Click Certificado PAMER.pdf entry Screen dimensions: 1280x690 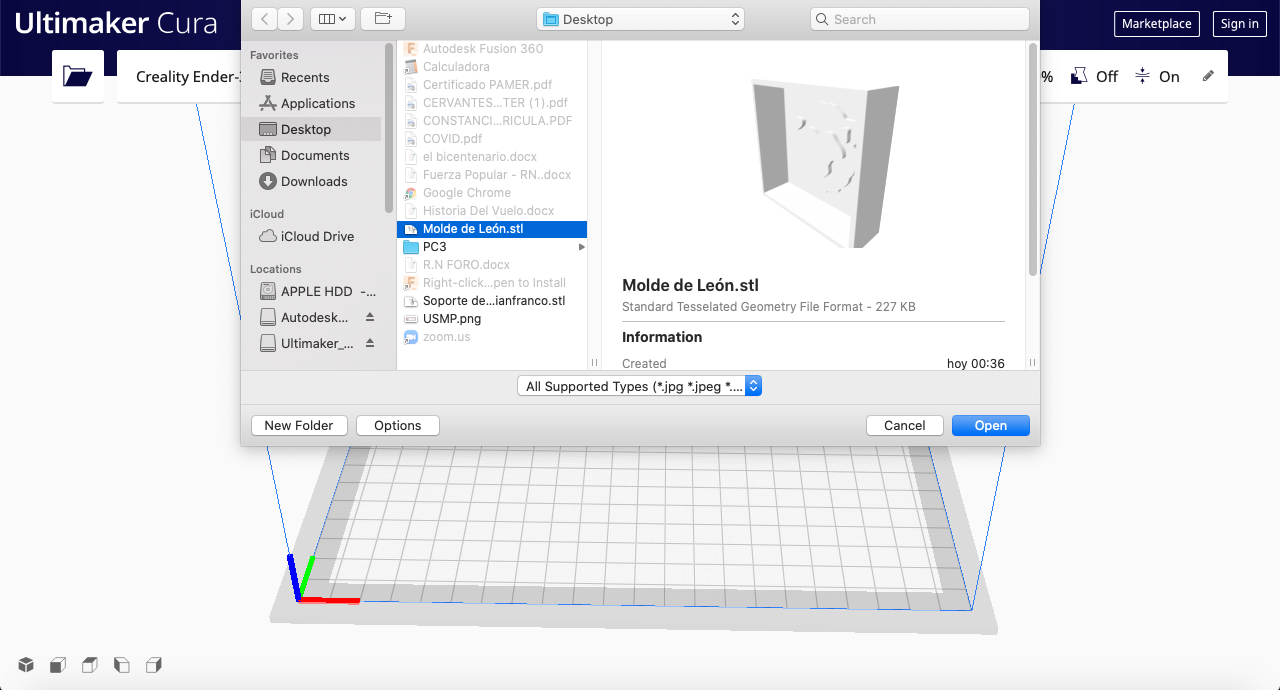492,85
